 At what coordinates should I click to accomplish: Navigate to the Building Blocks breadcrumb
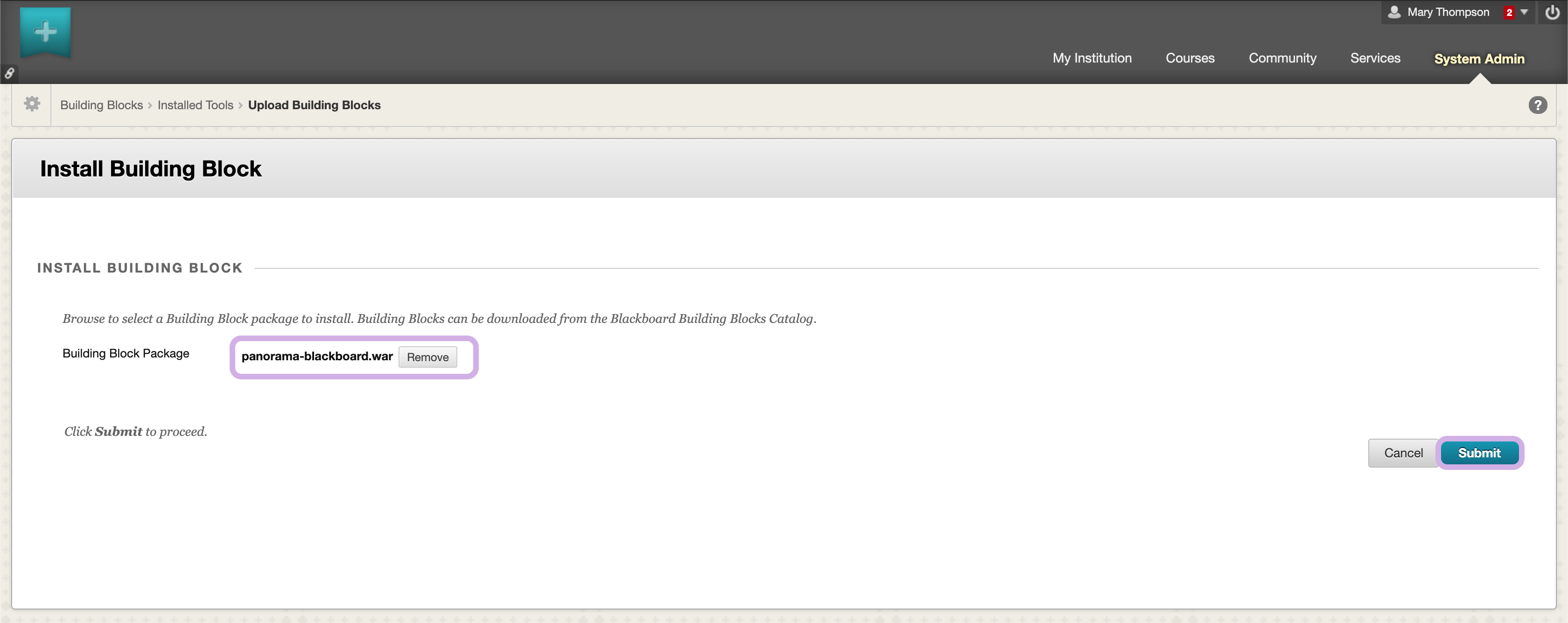tap(101, 105)
